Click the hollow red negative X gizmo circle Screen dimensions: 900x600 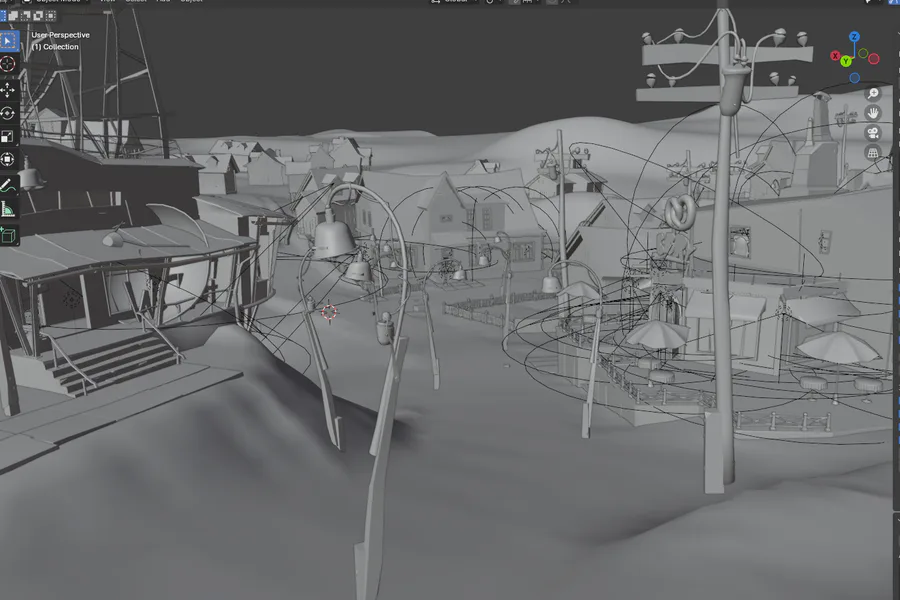coord(874,59)
